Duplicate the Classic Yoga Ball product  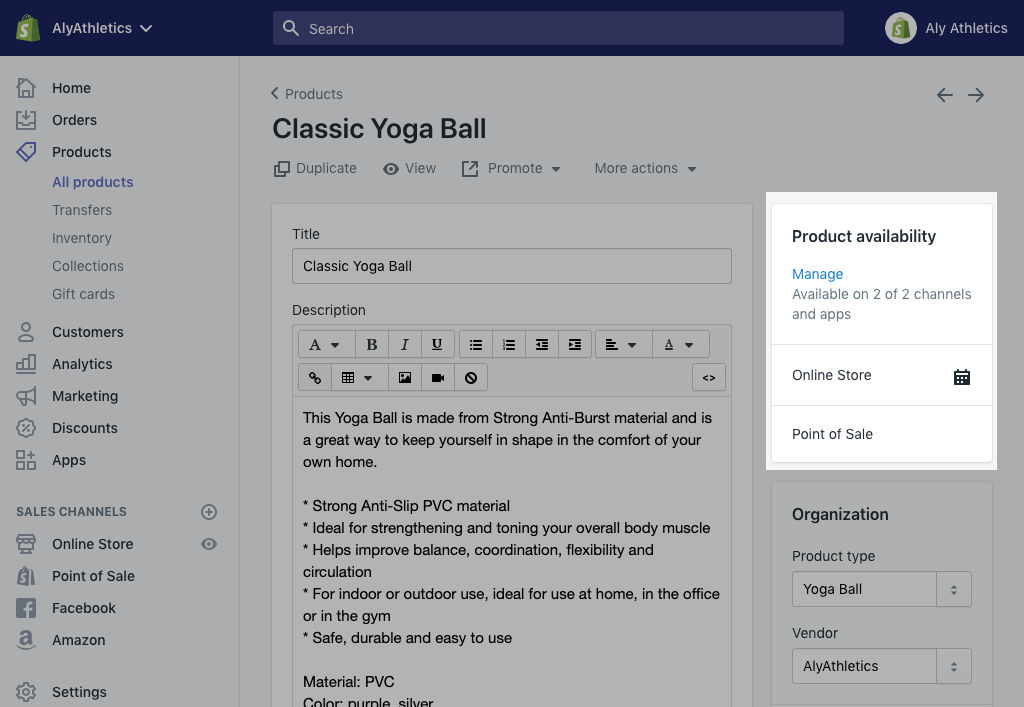(315, 168)
